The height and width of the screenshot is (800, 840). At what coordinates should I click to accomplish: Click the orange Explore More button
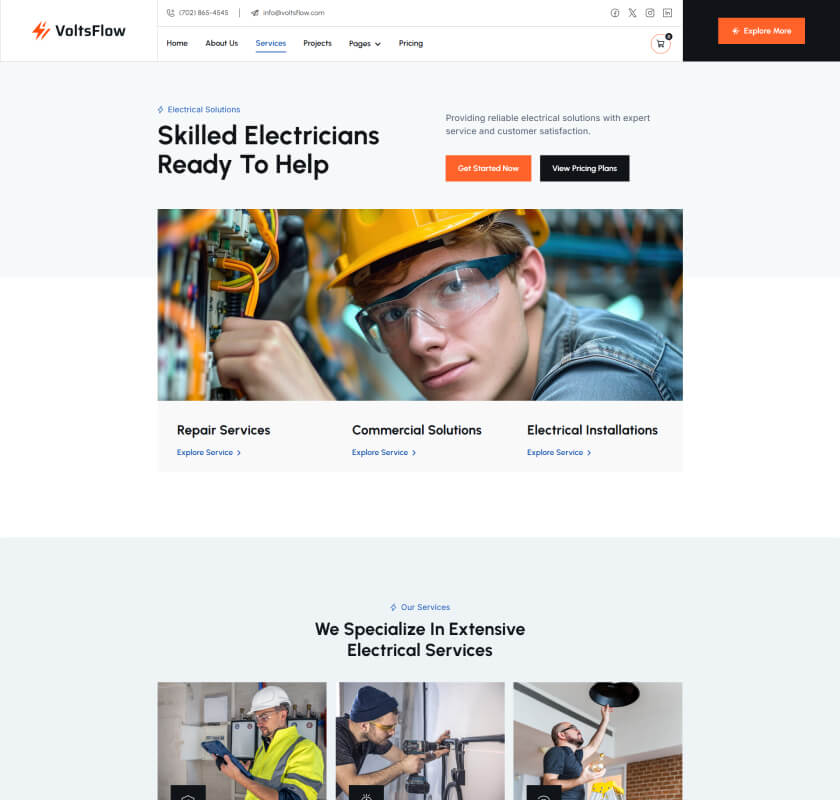point(761,31)
